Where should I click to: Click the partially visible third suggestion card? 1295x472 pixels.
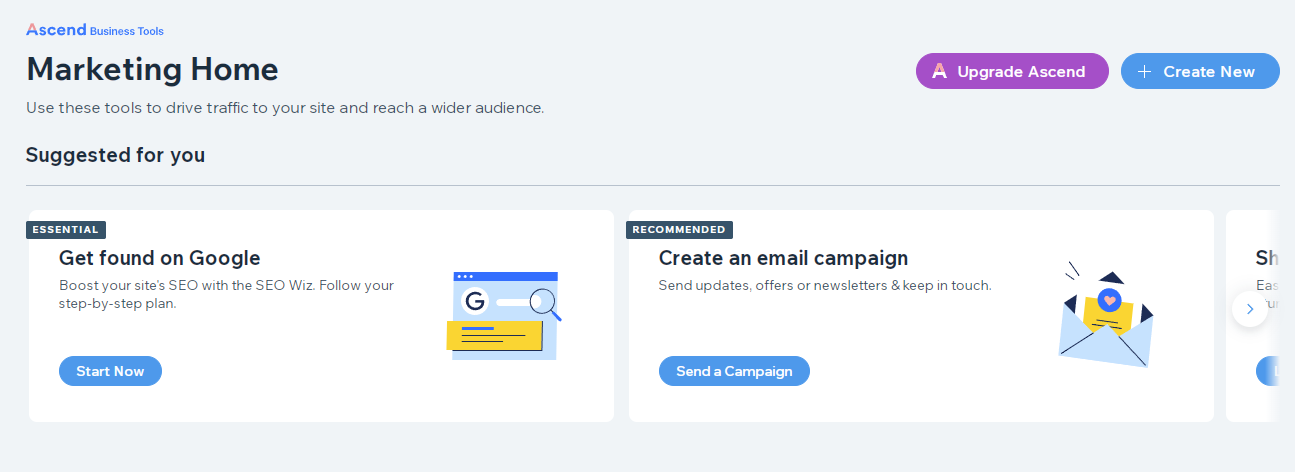pyautogui.click(x=1252, y=315)
